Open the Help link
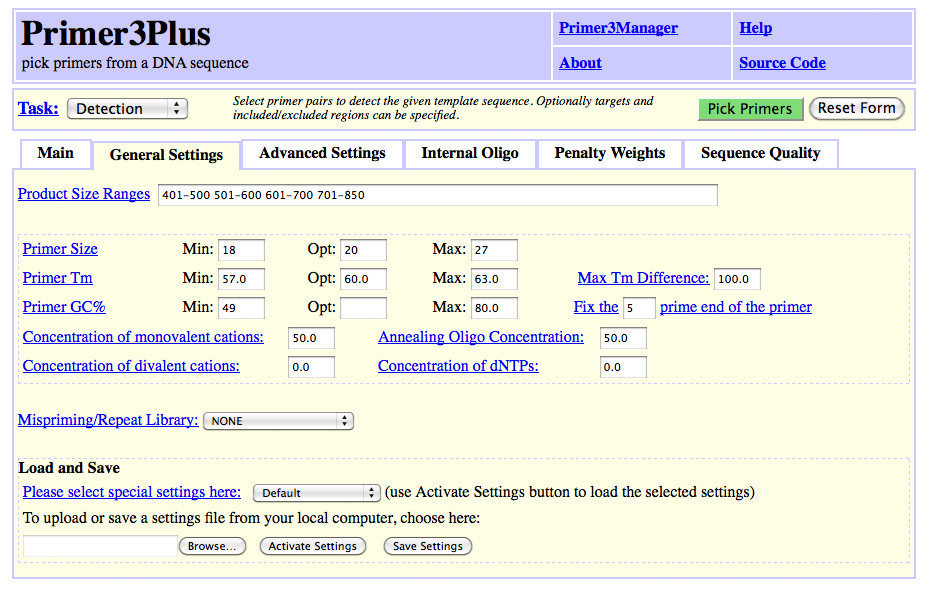This screenshot has width=927, height=593. (755, 27)
